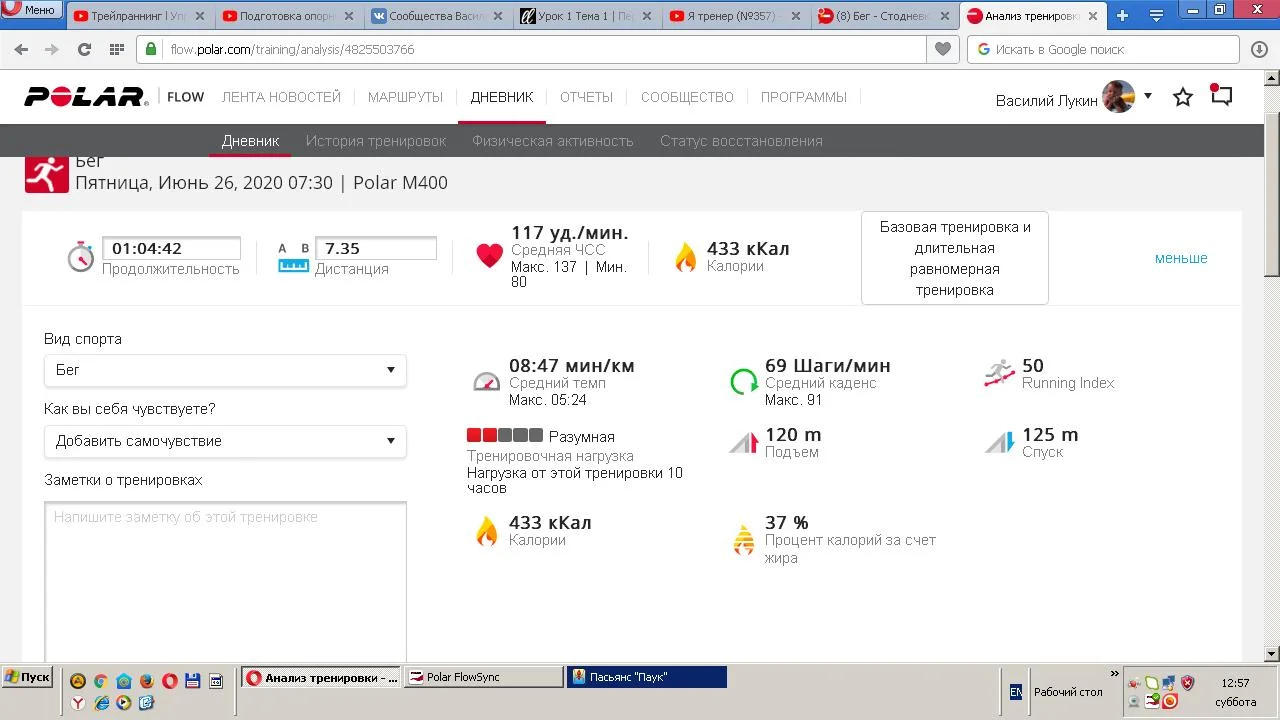This screenshot has height=720, width=1280.
Task: Click the red running sport icon
Action: (x=46, y=174)
